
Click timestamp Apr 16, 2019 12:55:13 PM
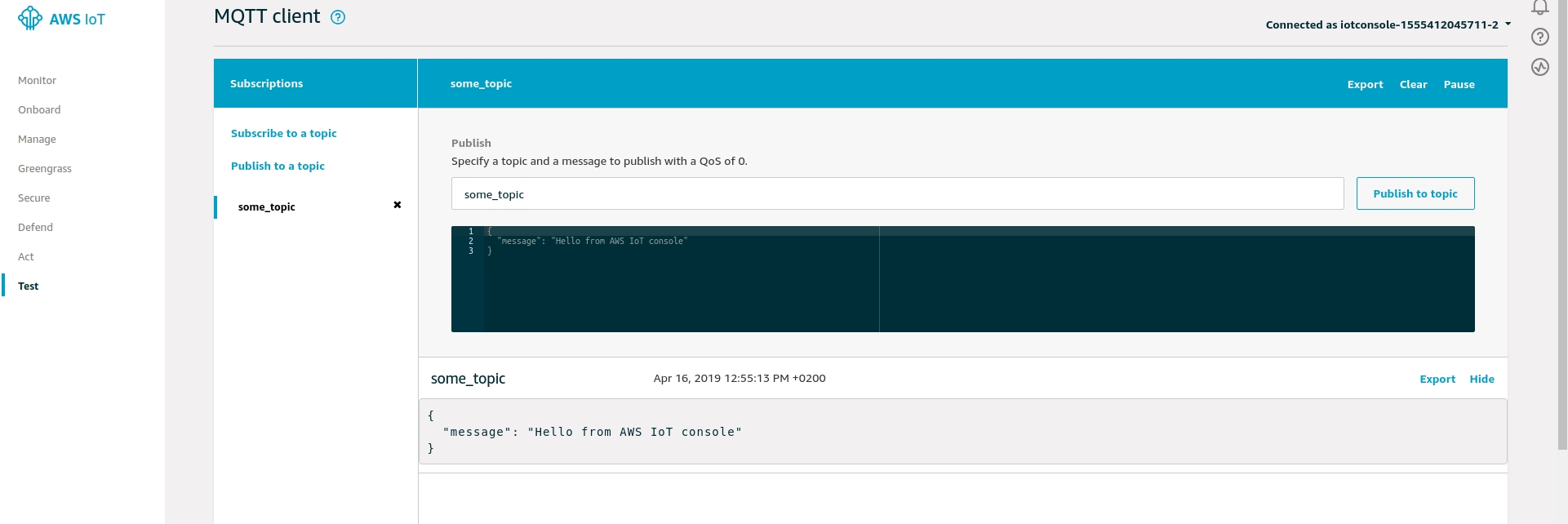[x=739, y=378]
